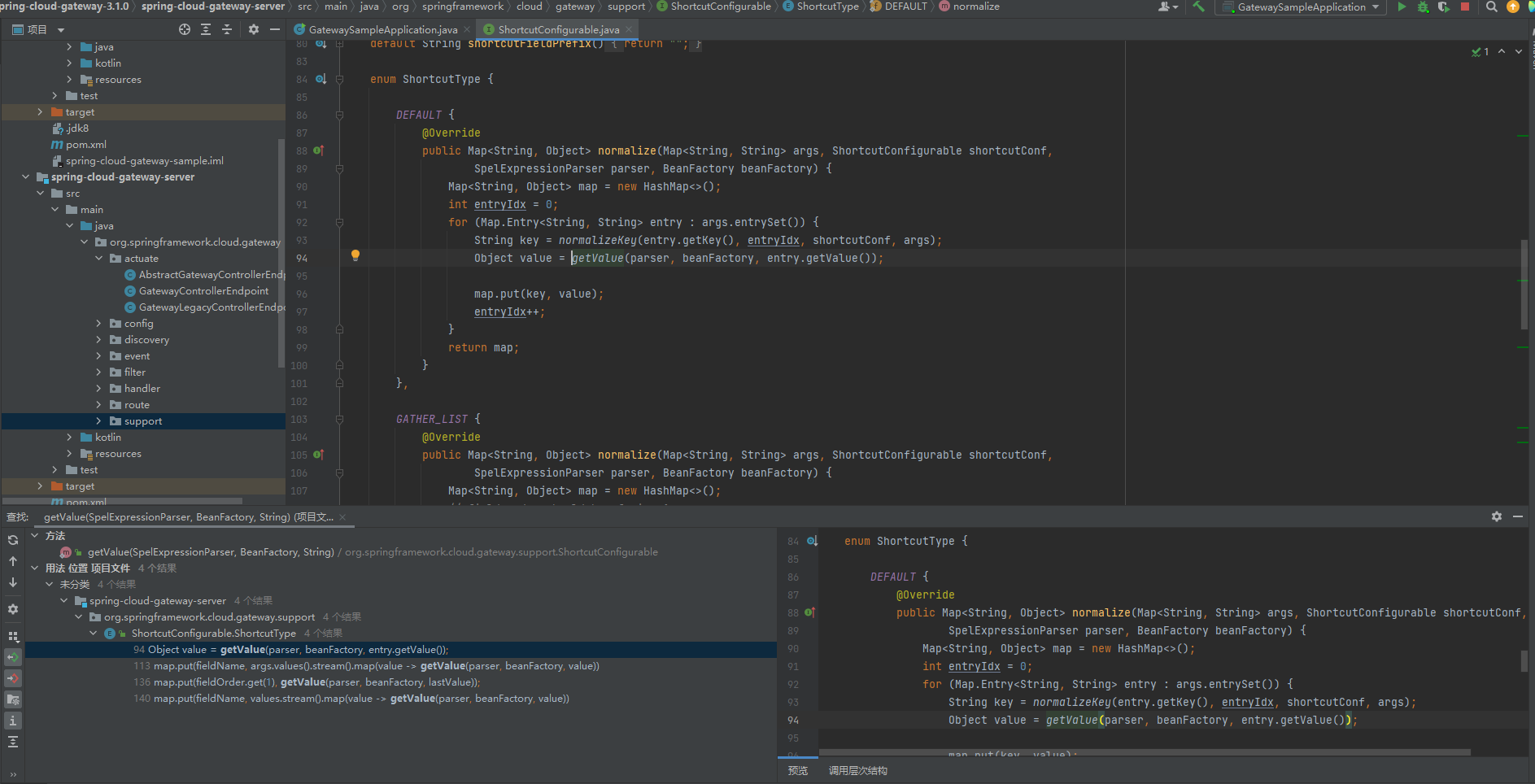Open Search Everywhere via the magnifier icon
The width and height of the screenshot is (1535, 784).
coord(1491,7)
